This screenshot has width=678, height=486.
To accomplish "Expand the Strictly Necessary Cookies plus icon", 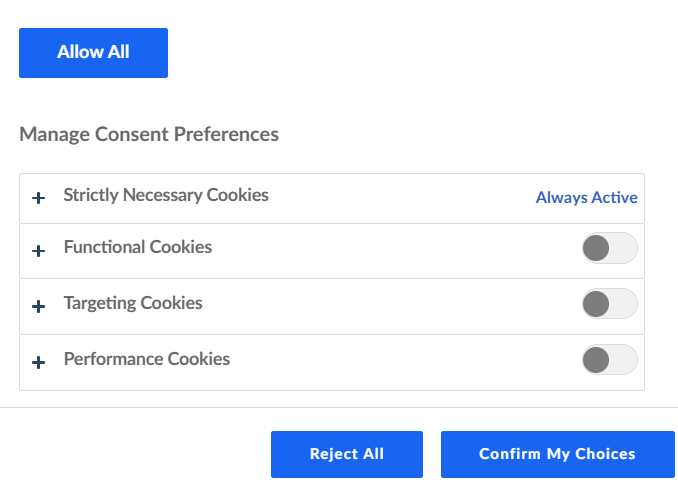I will click(x=39, y=198).
